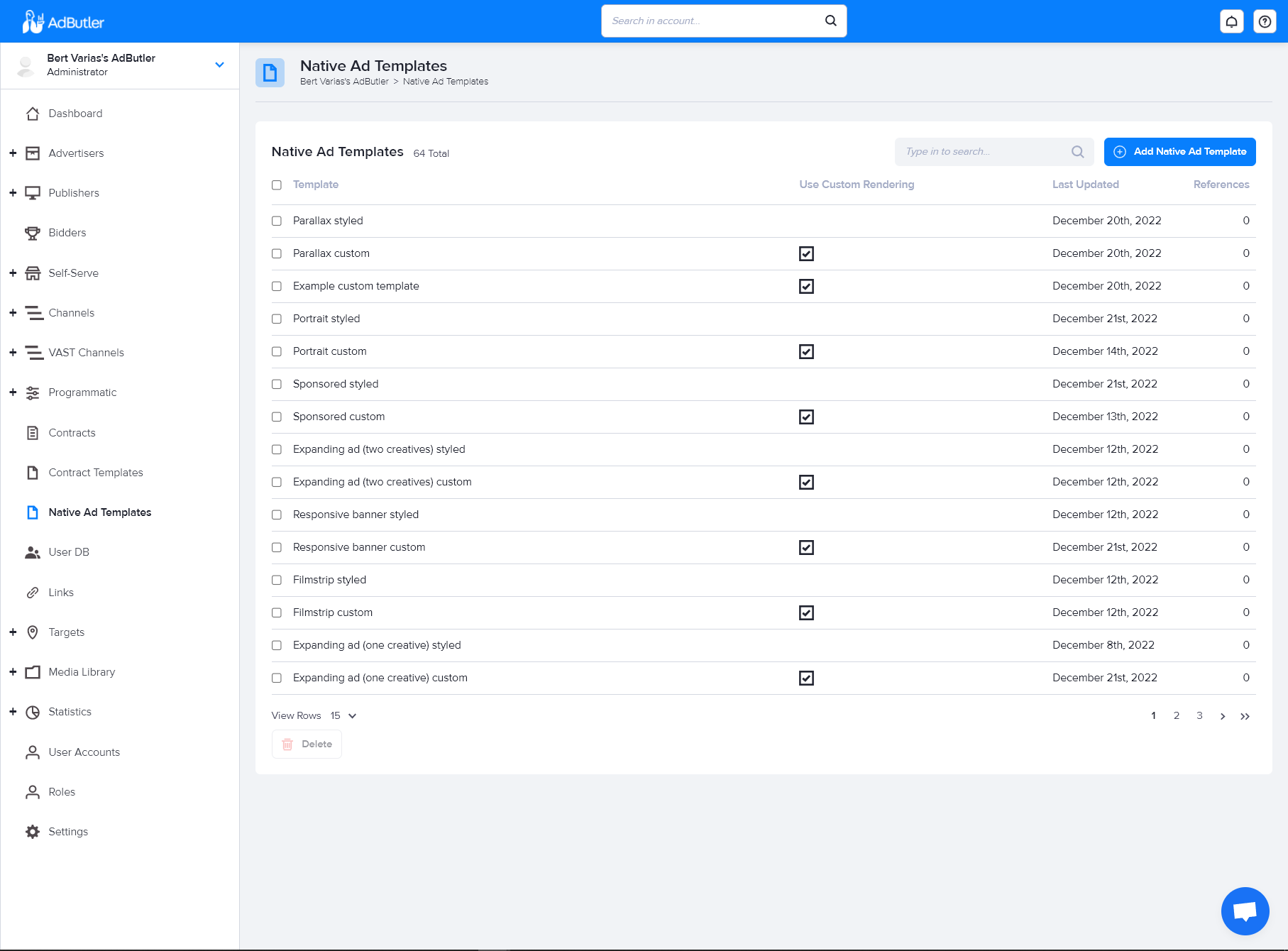Open the Links chain icon in sidebar
Viewport: 1288px width, 951px height.
tap(33, 592)
